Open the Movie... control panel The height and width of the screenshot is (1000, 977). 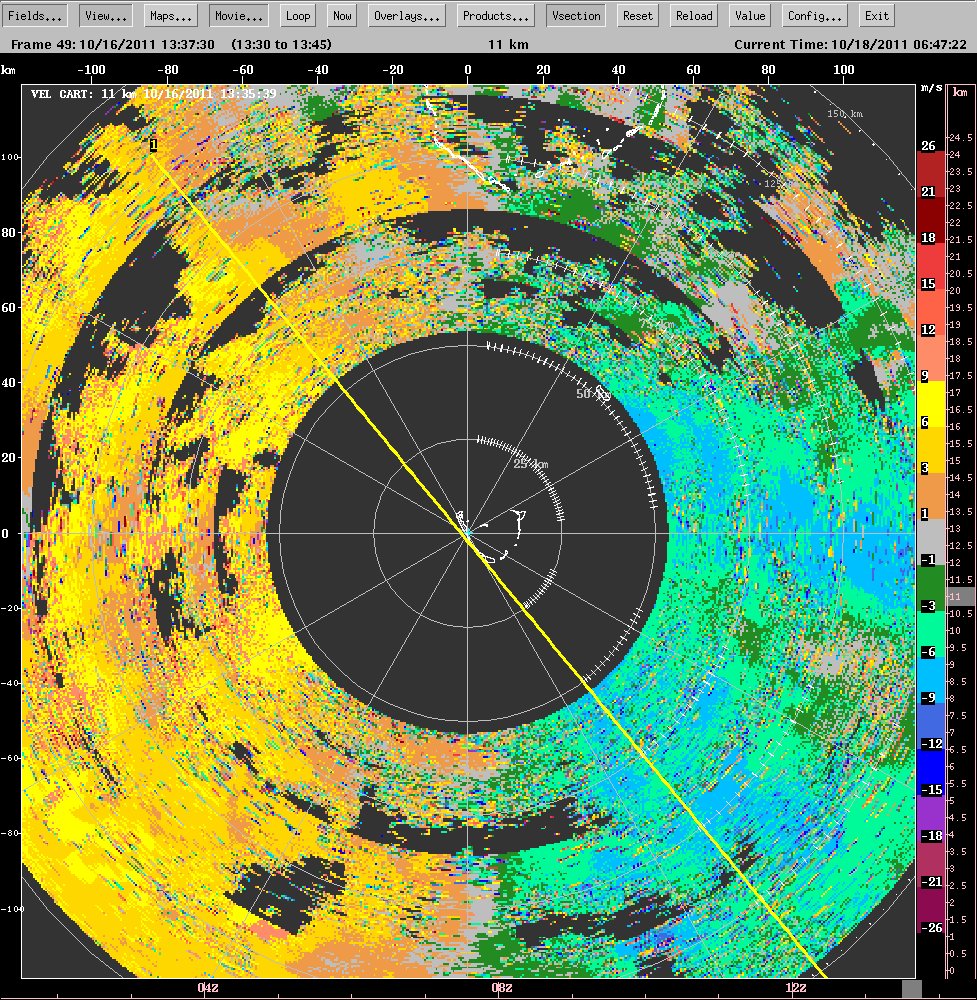click(239, 16)
